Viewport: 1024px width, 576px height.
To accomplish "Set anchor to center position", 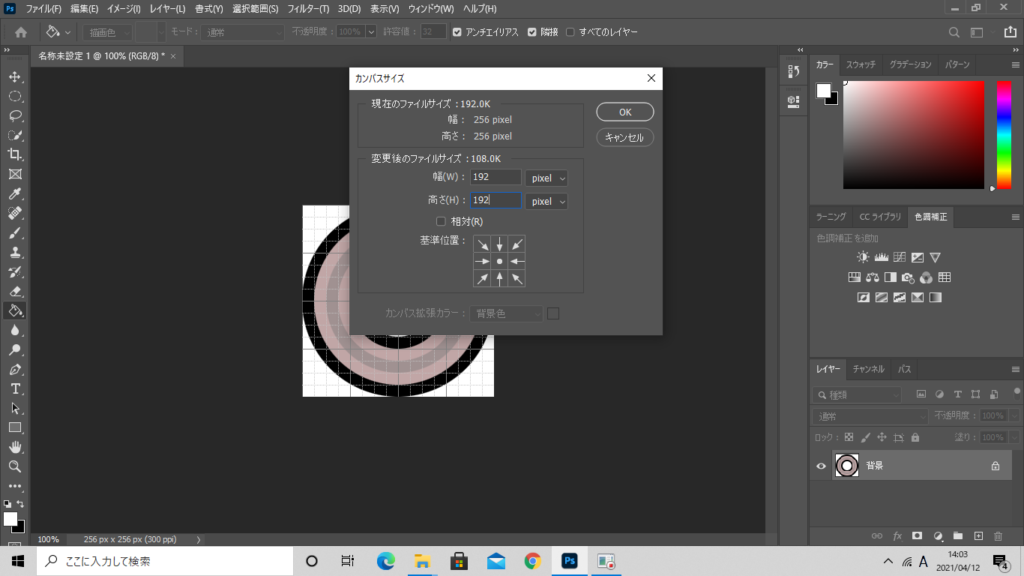I will [500, 261].
